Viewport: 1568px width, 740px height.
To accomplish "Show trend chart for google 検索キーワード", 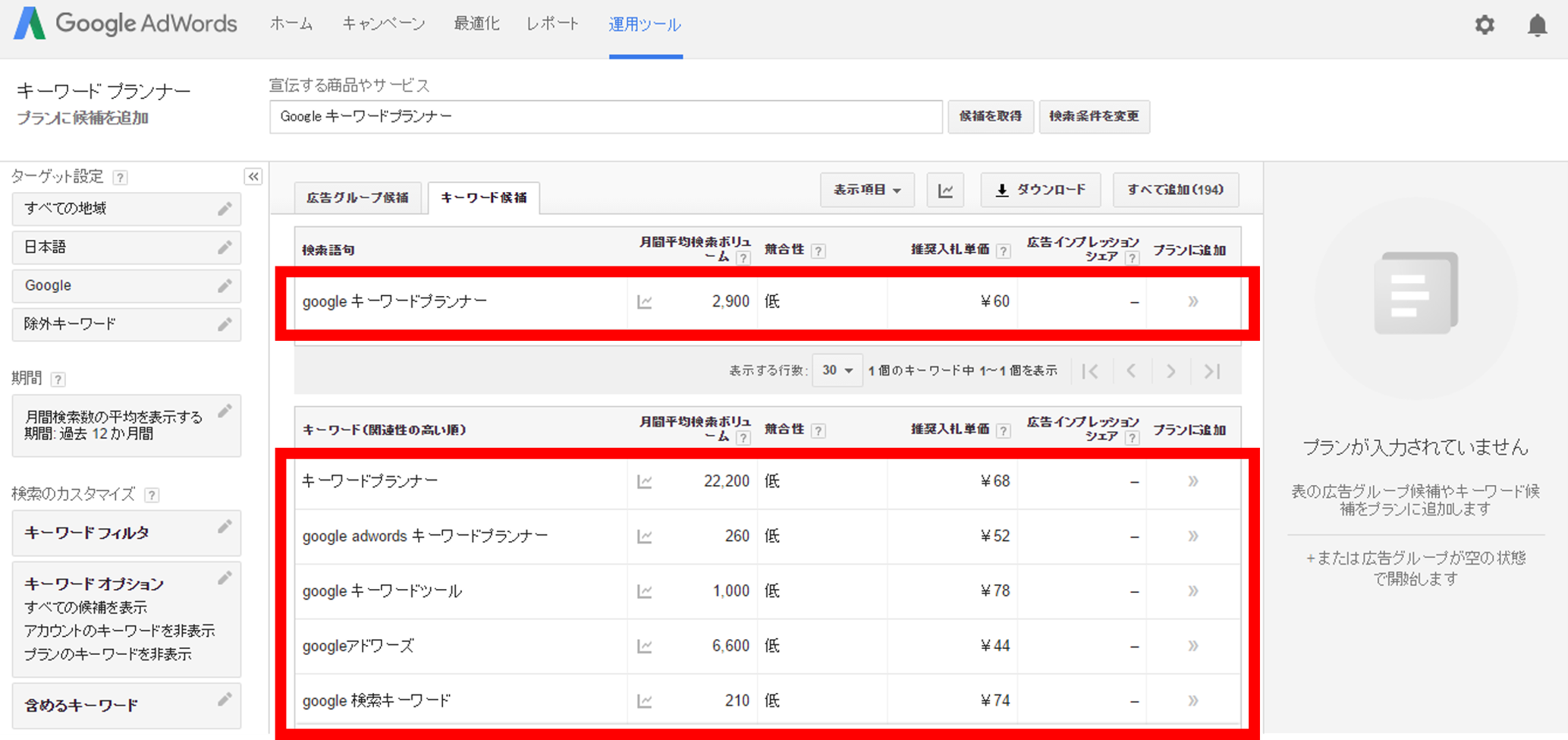I will tap(645, 701).
